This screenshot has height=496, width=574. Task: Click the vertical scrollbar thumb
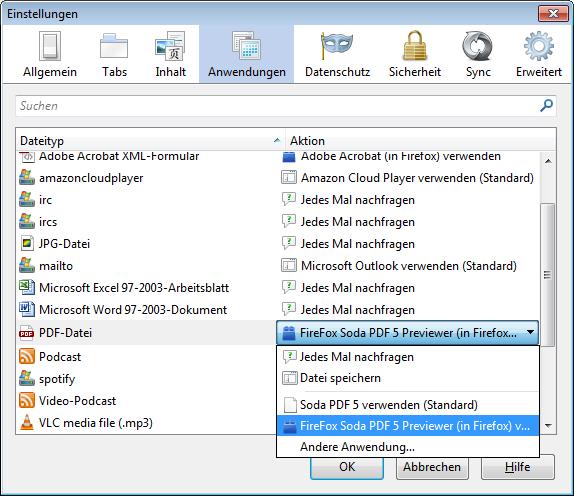coord(548,275)
